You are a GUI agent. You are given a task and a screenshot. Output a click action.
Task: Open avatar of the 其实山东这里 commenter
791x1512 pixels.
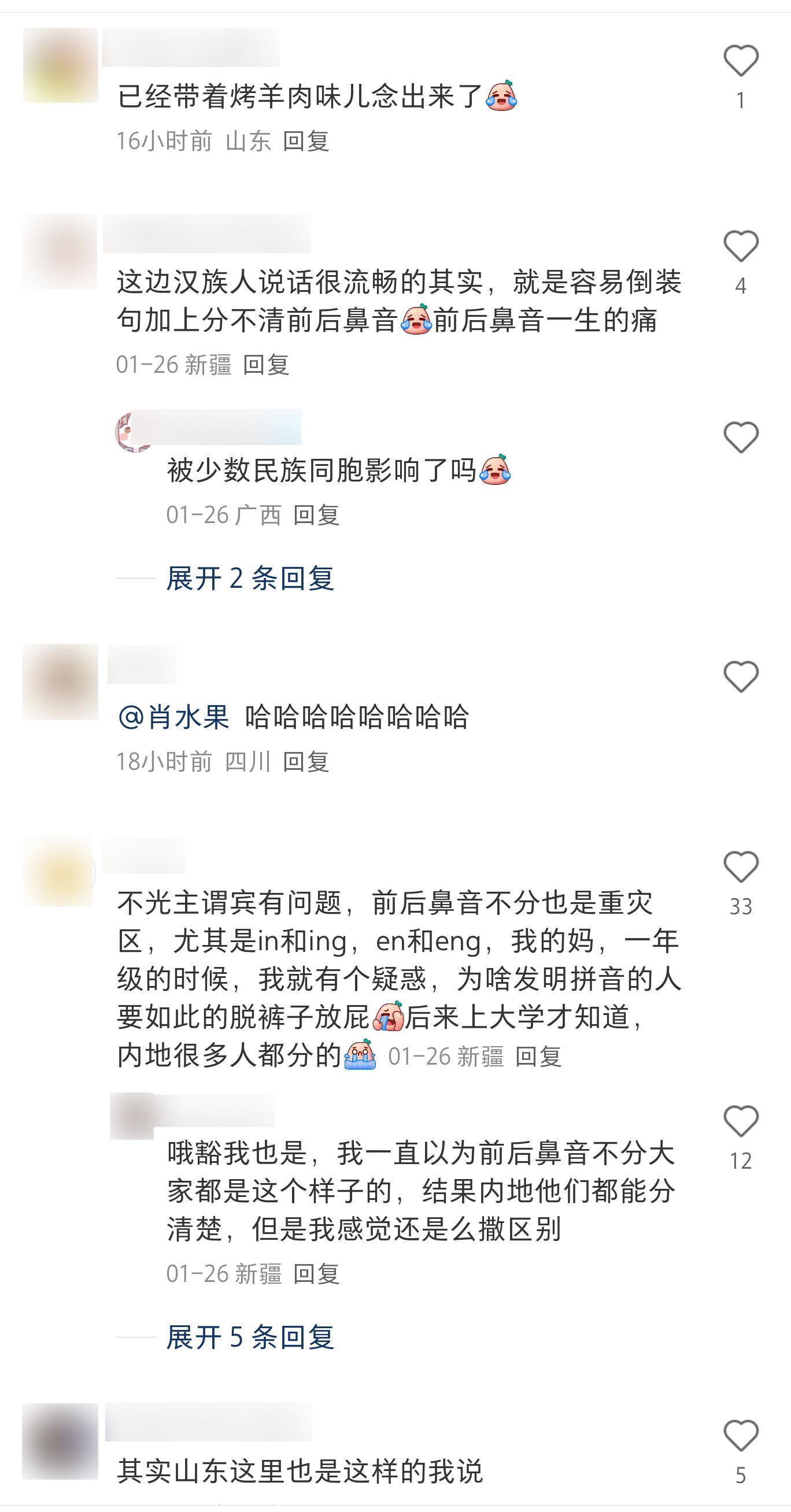61,1441
